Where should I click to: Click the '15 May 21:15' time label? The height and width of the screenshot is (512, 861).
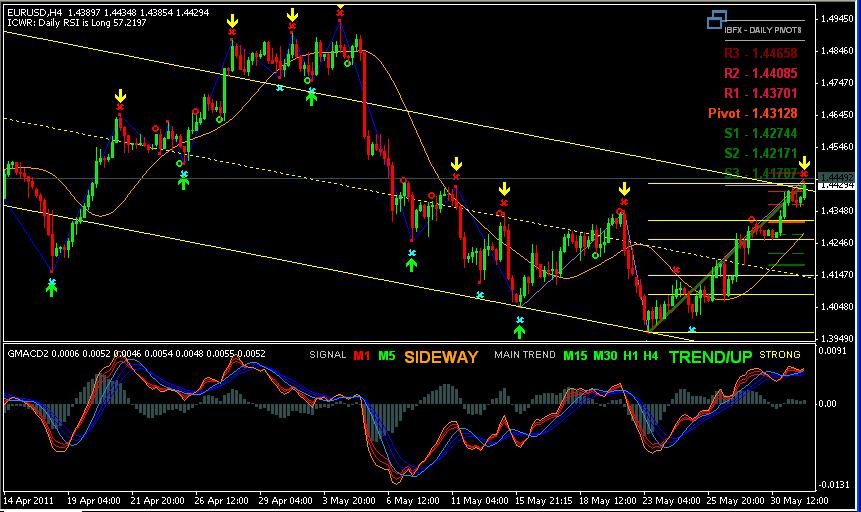tap(544, 500)
